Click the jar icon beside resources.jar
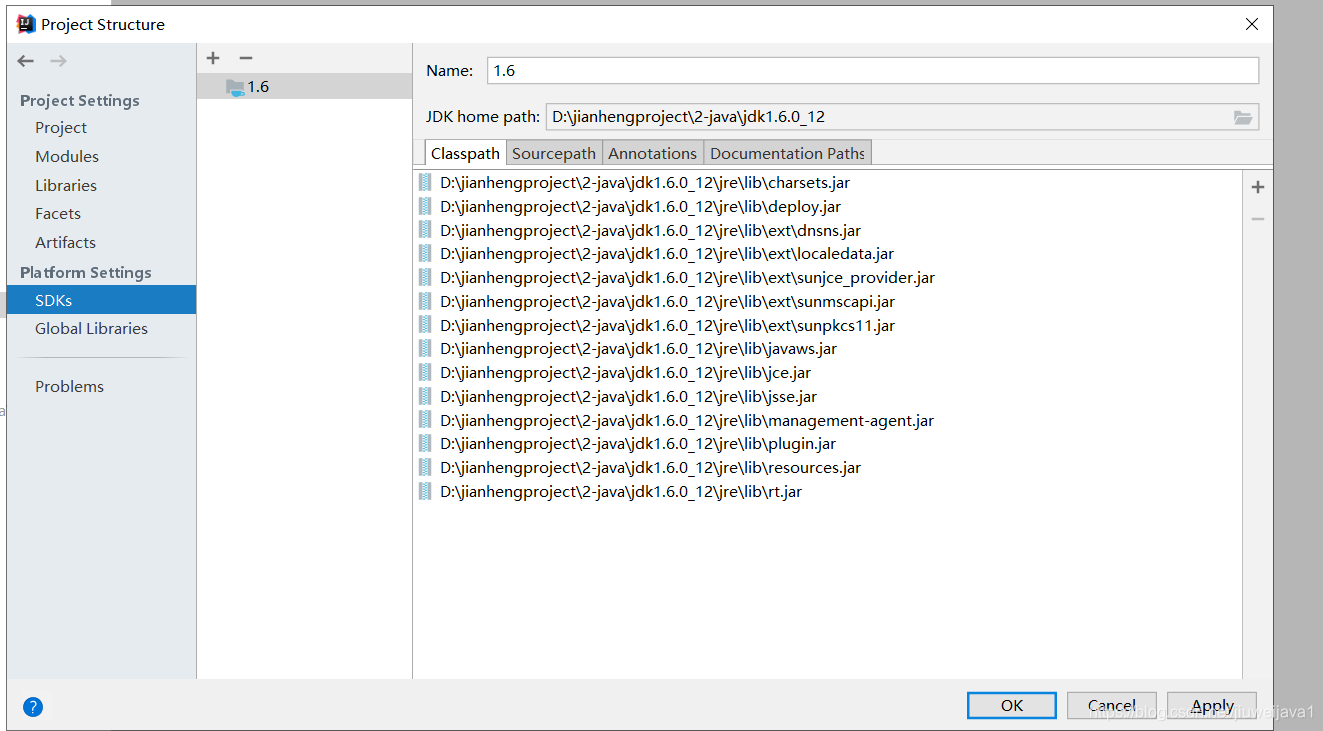Viewport: 1323px width, 731px height. (x=426, y=468)
